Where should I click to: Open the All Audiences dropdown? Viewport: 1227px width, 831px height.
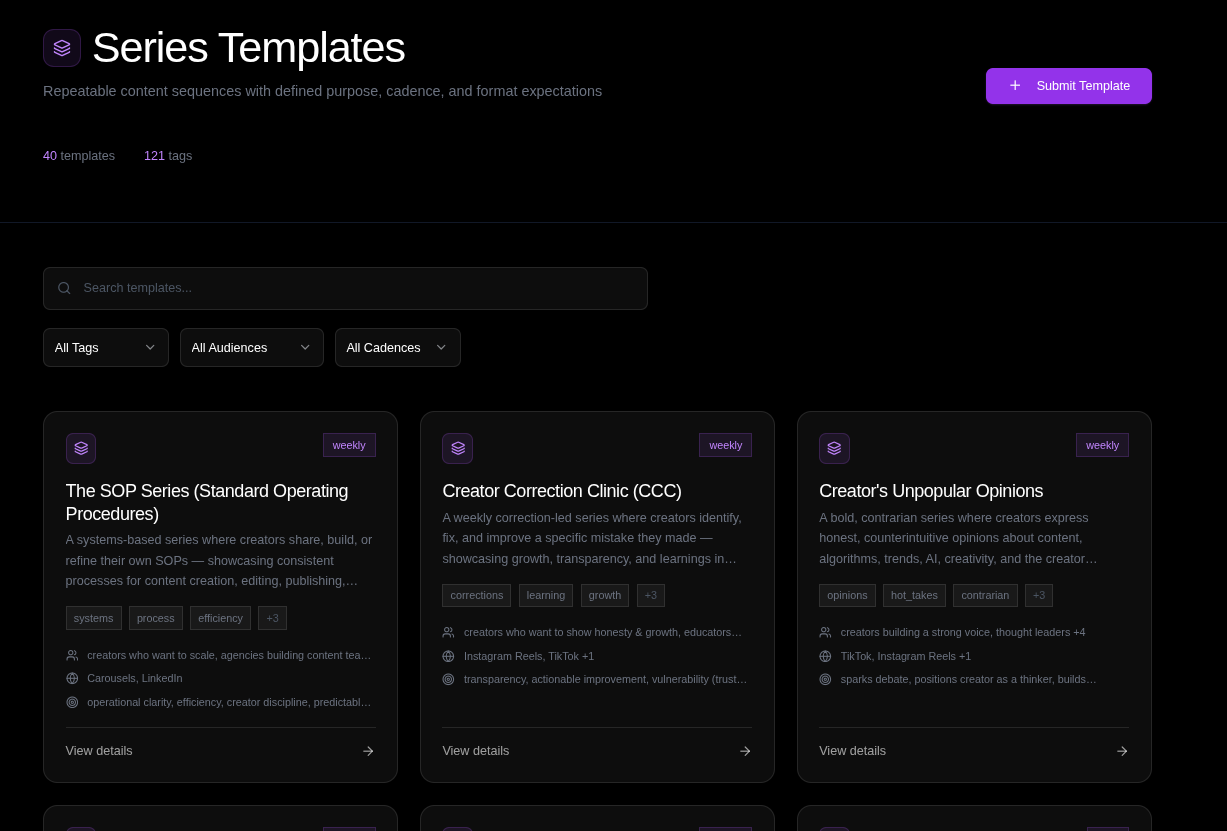pos(252,348)
